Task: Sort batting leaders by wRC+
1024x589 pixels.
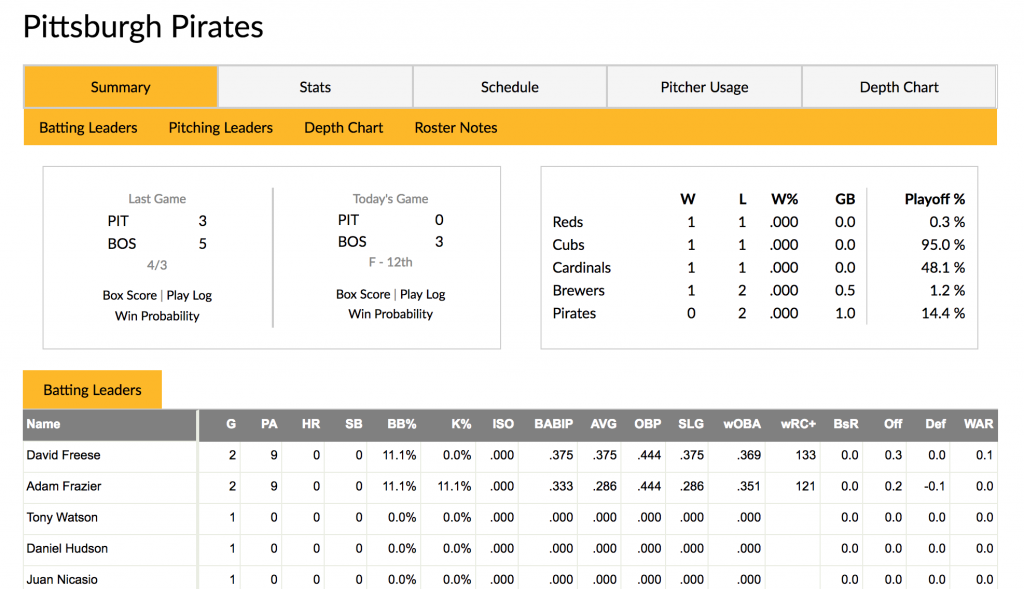Action: [798, 424]
